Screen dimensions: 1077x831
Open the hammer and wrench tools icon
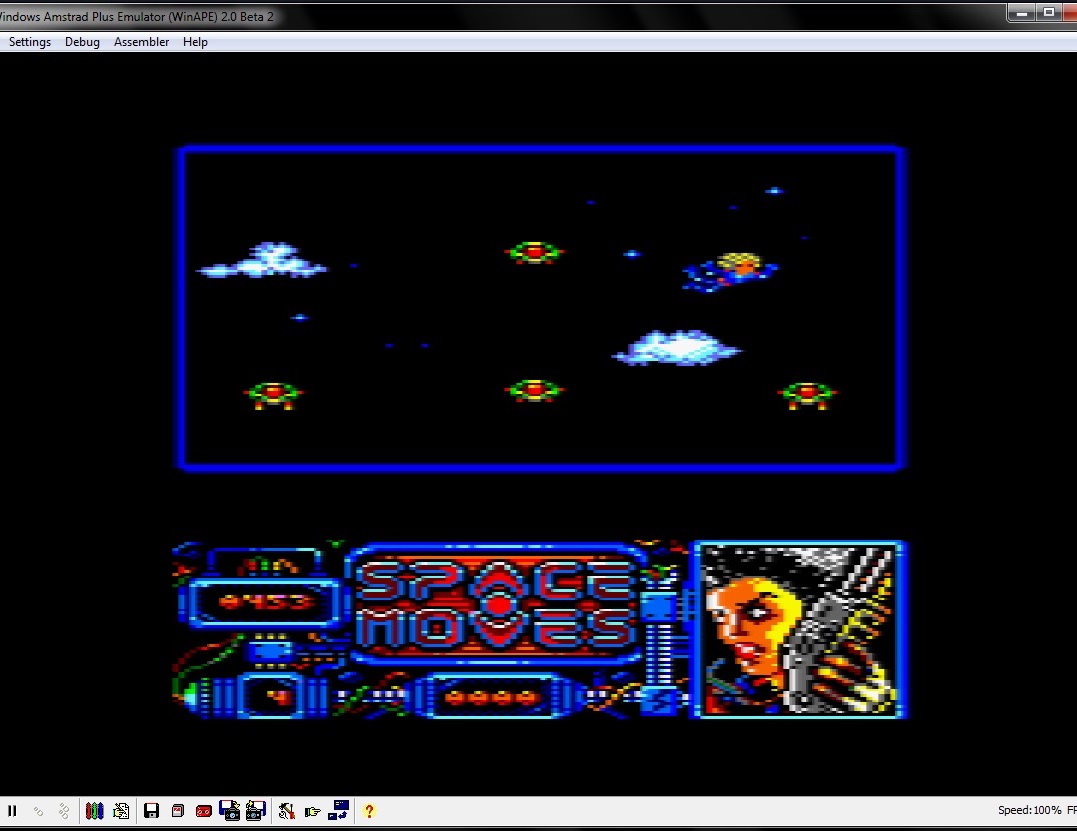(x=286, y=811)
